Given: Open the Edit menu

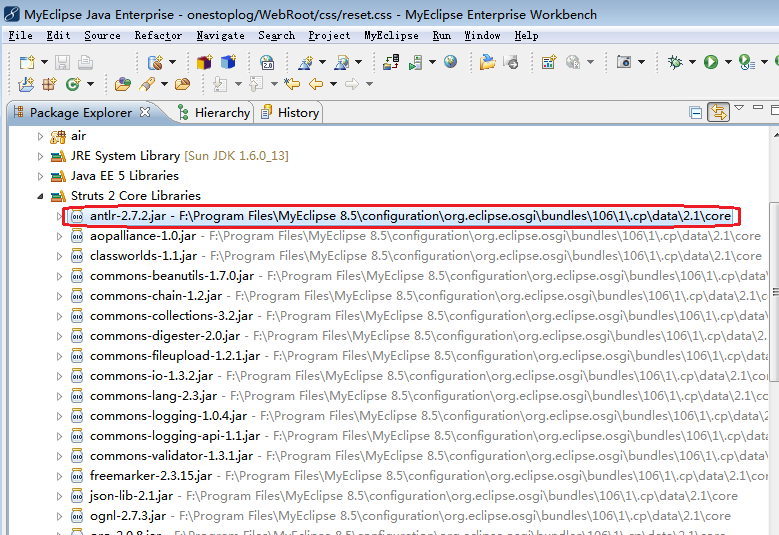Looking at the screenshot, I should (x=58, y=36).
